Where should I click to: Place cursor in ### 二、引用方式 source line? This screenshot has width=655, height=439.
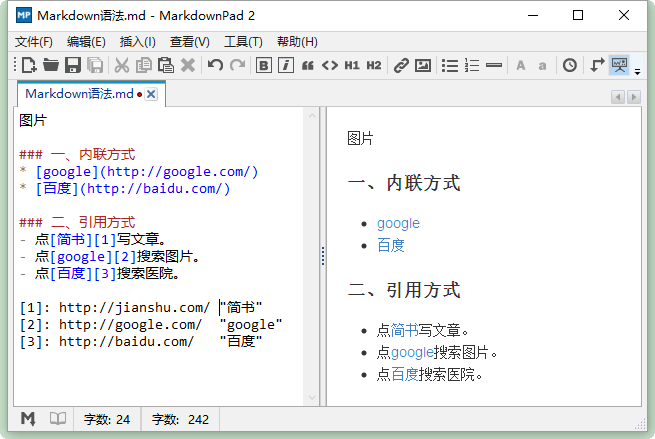(77, 222)
